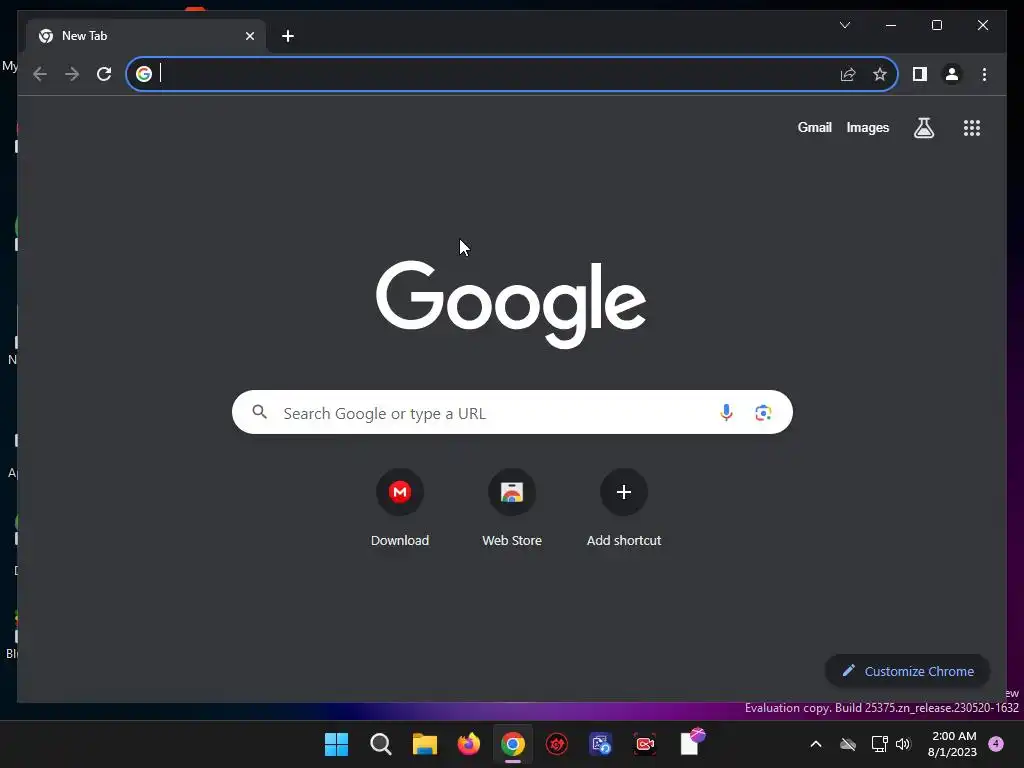
Task: Open the red camera recorder taskbar icon
Action: click(x=645, y=744)
